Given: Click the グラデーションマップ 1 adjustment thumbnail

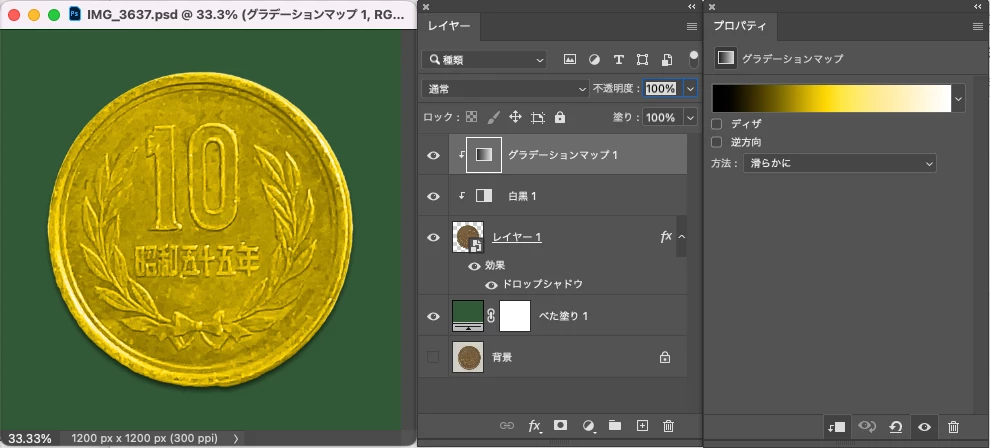Looking at the screenshot, I should pos(484,155).
